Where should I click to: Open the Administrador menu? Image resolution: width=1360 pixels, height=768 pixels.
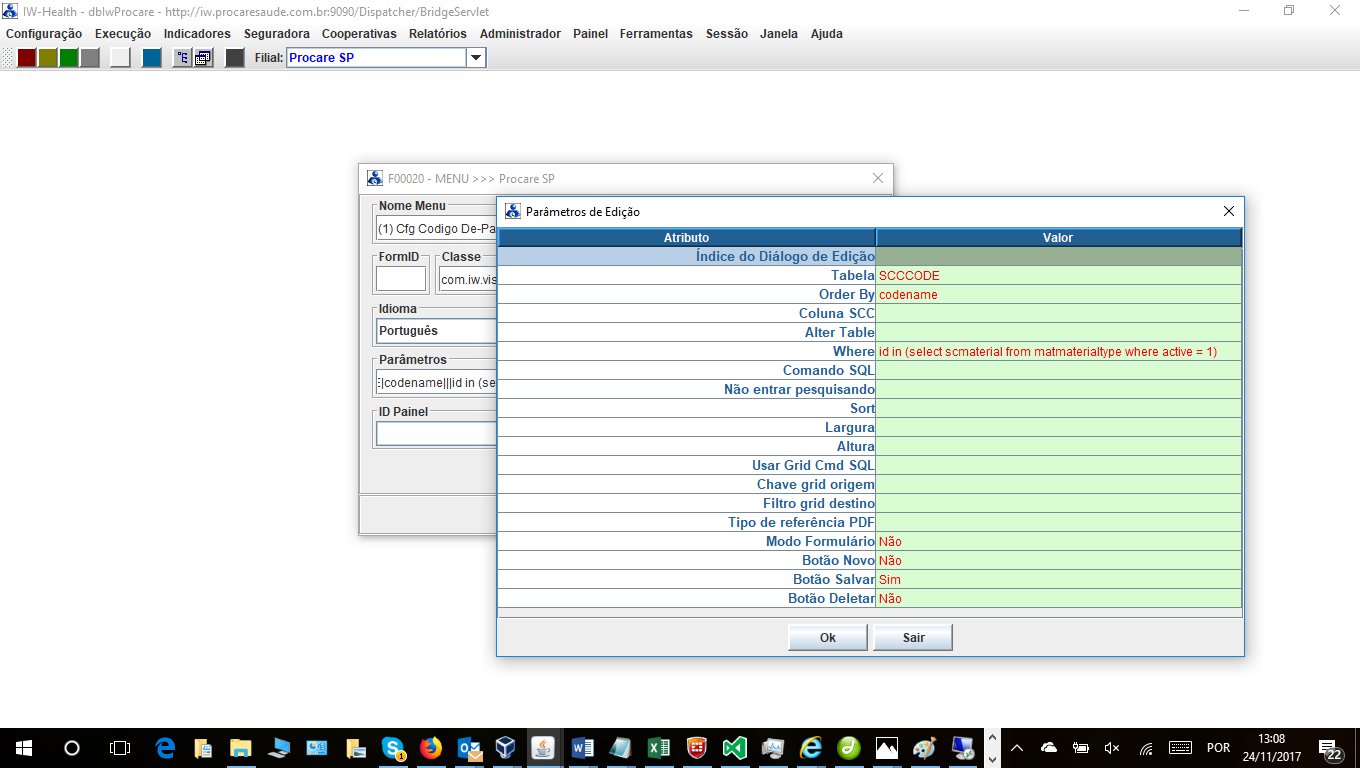tap(520, 33)
